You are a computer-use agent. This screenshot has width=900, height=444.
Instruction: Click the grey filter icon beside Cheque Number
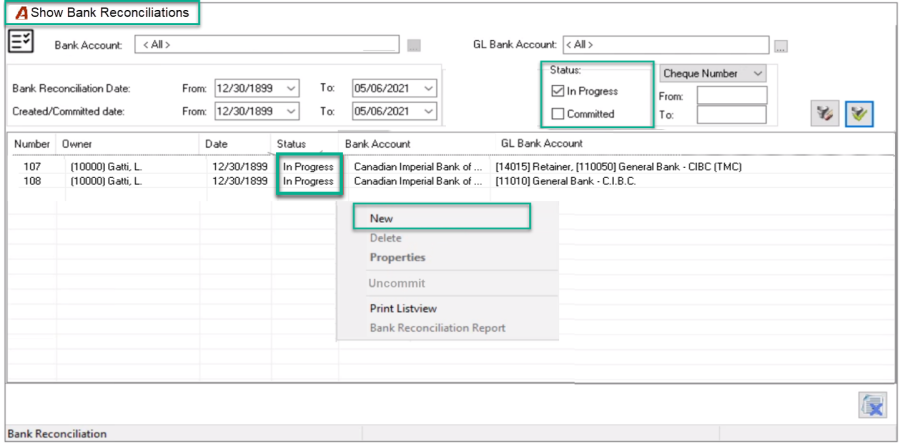(x=825, y=114)
